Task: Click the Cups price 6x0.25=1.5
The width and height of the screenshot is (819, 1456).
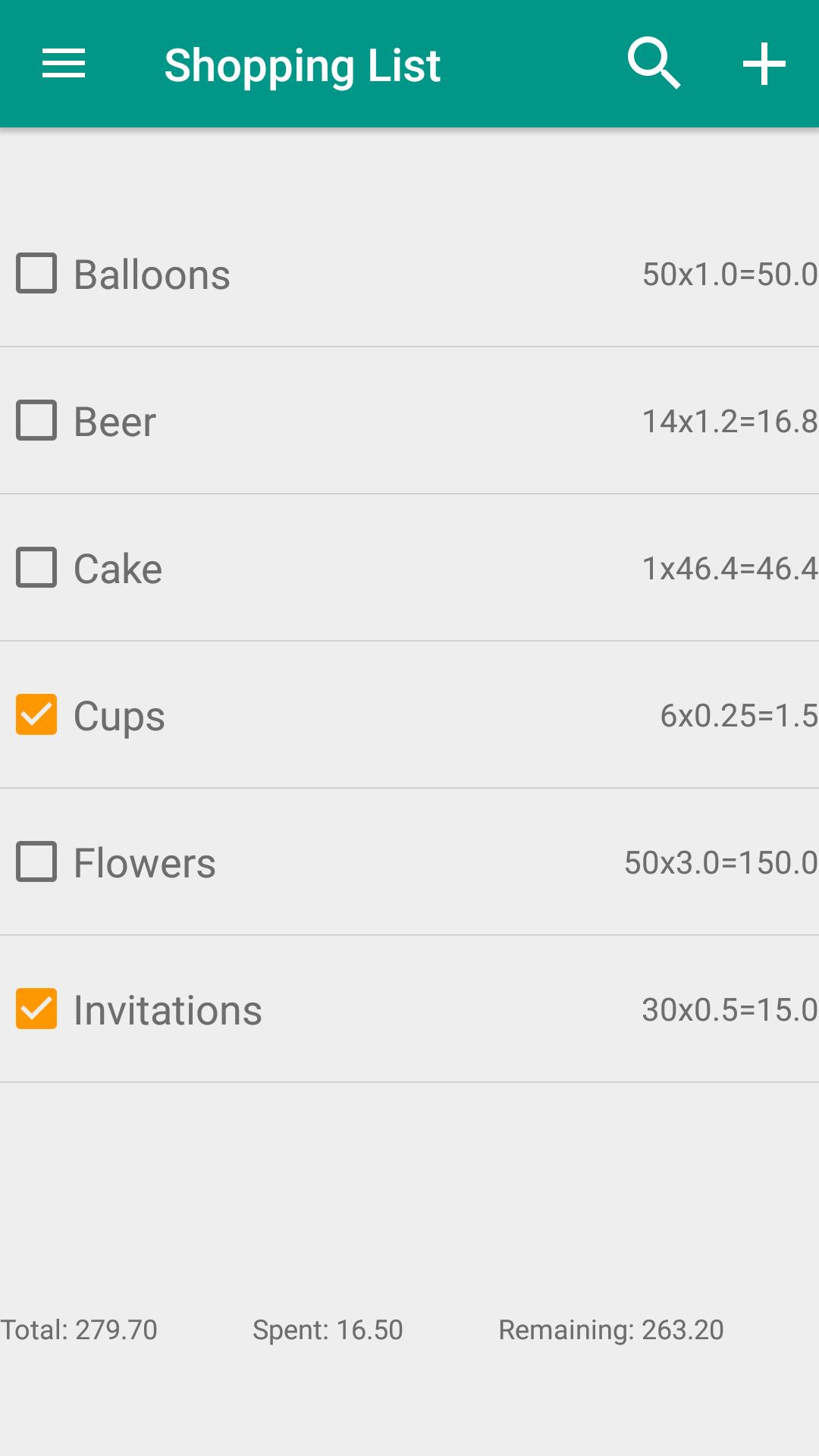Action: tap(739, 715)
